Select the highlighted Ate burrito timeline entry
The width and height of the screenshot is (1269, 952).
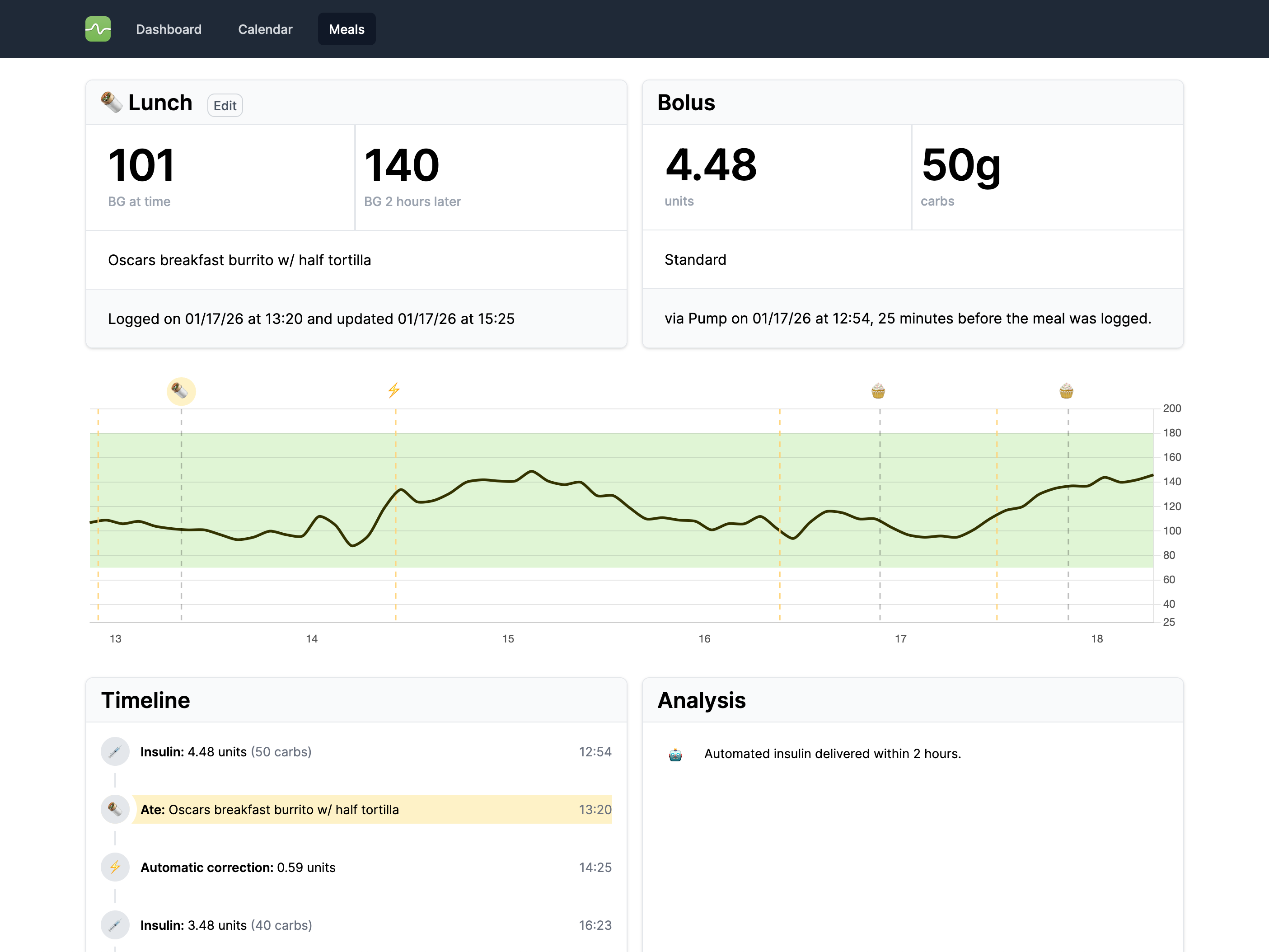(x=372, y=810)
